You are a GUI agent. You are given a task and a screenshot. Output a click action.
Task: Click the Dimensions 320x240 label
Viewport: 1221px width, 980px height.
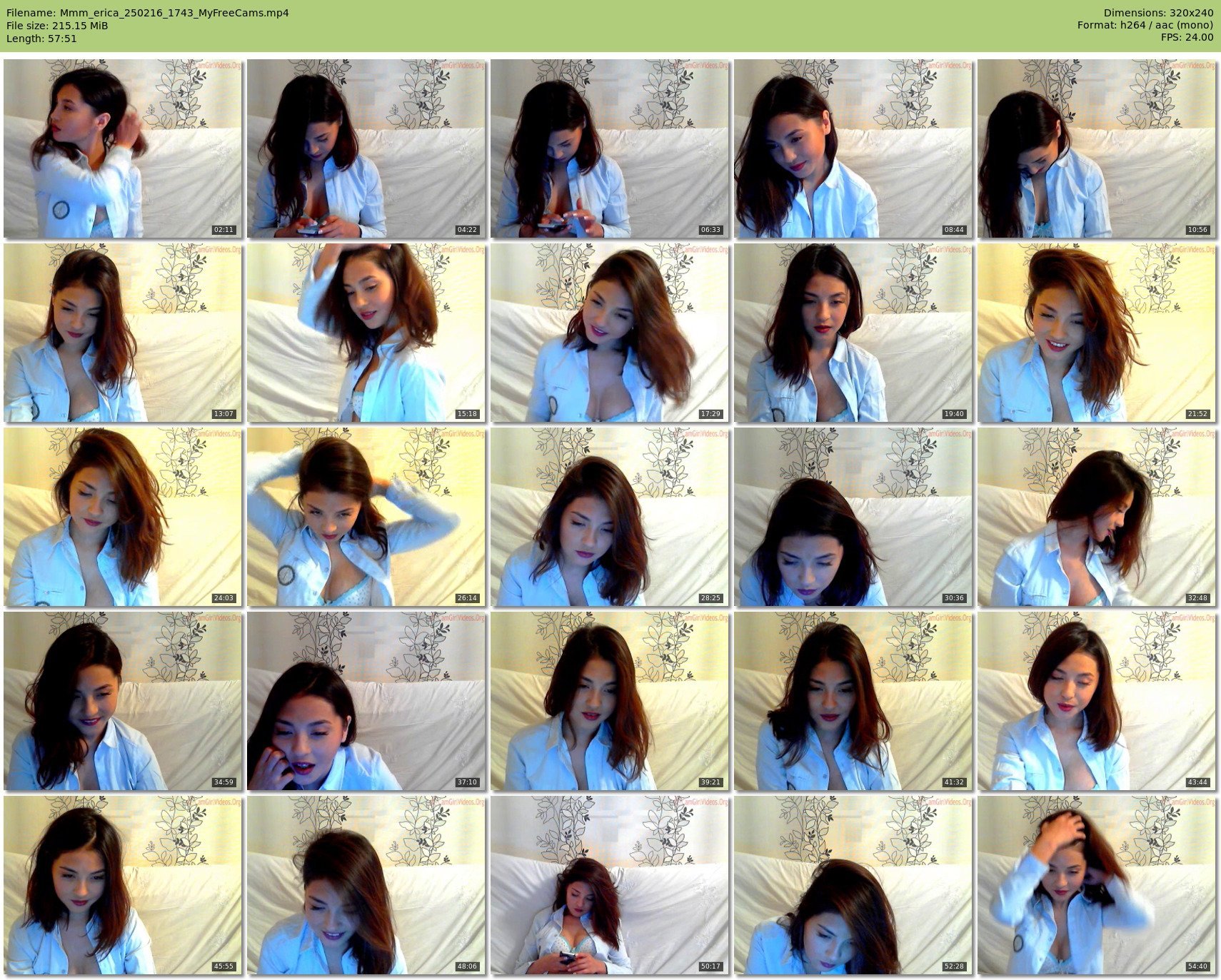pyautogui.click(x=1158, y=13)
